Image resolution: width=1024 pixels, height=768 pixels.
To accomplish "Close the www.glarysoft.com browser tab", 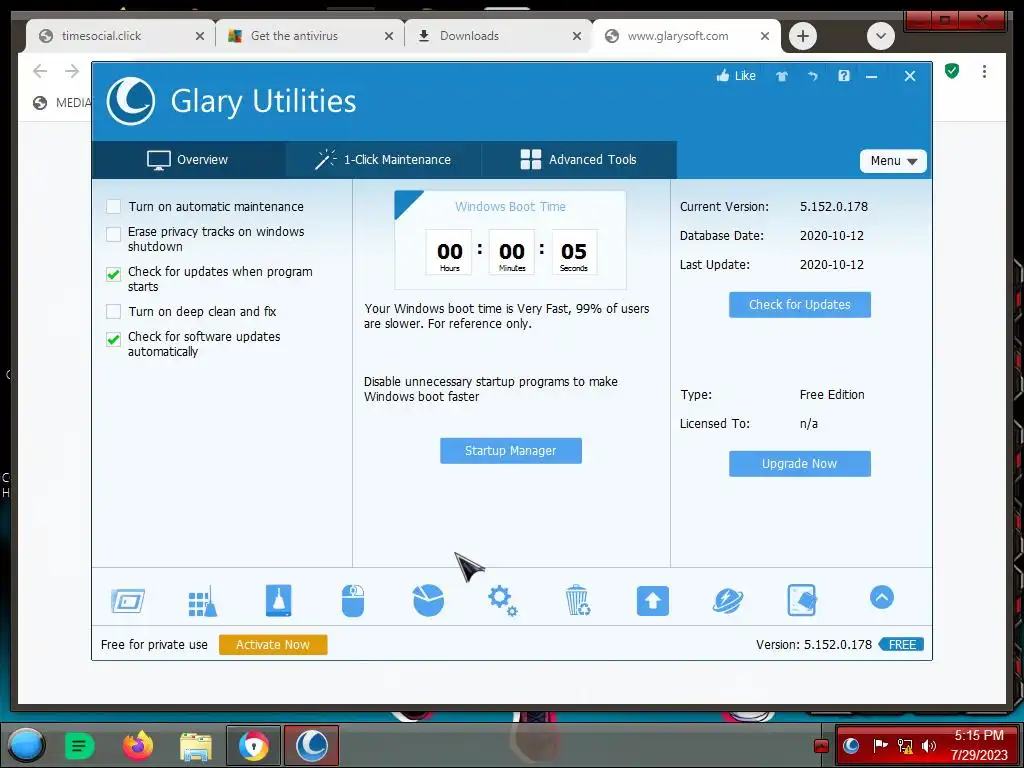I will point(765,36).
